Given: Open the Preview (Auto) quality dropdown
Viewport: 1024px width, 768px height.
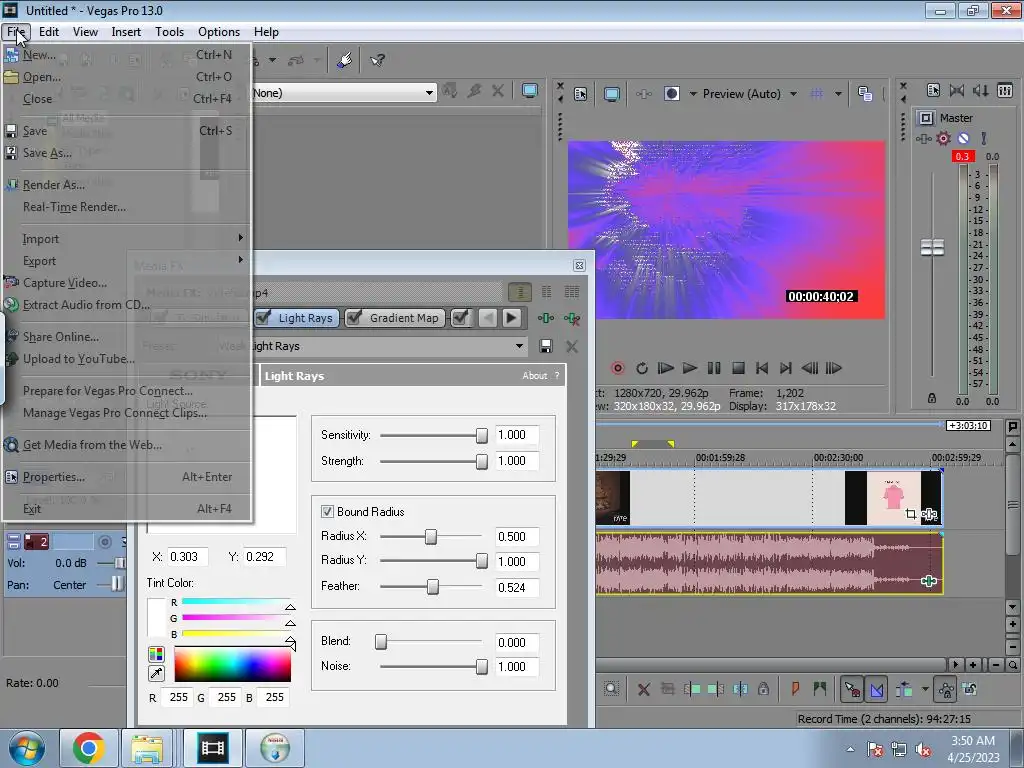Looking at the screenshot, I should tap(793, 94).
